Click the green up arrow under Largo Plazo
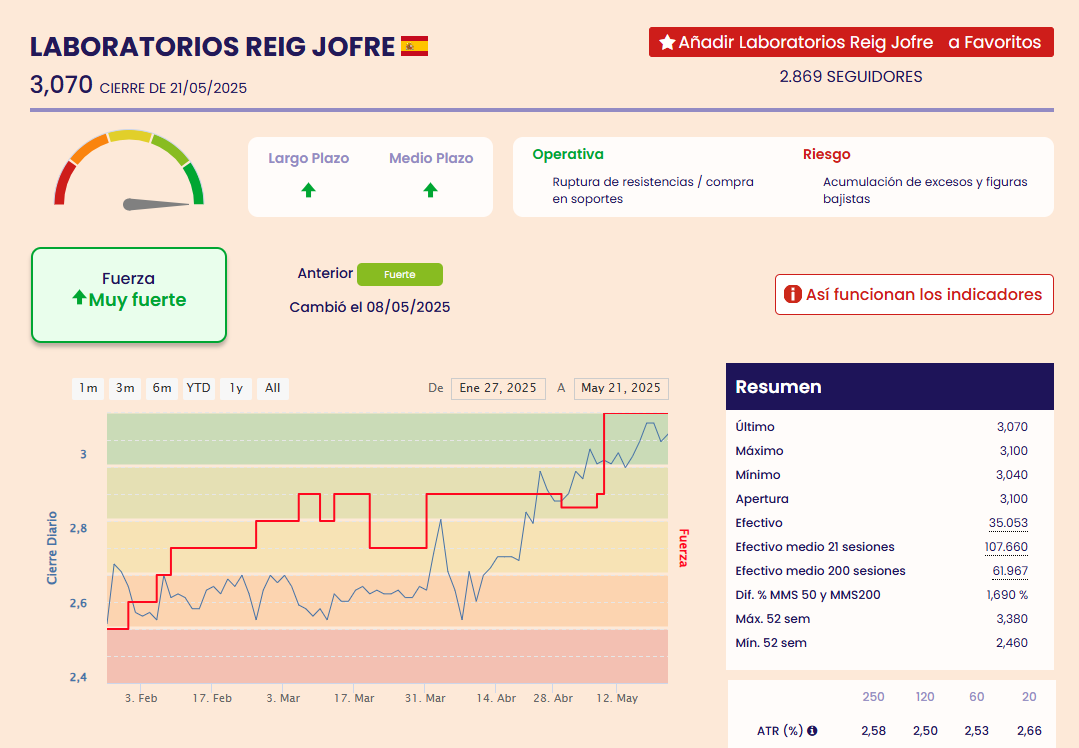The image size is (1079, 748). click(308, 190)
